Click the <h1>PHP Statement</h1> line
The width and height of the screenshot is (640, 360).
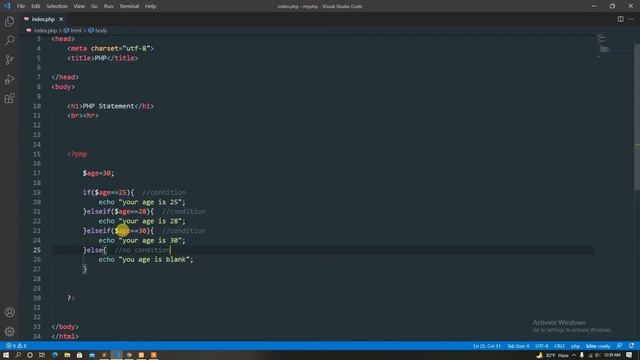(110, 106)
